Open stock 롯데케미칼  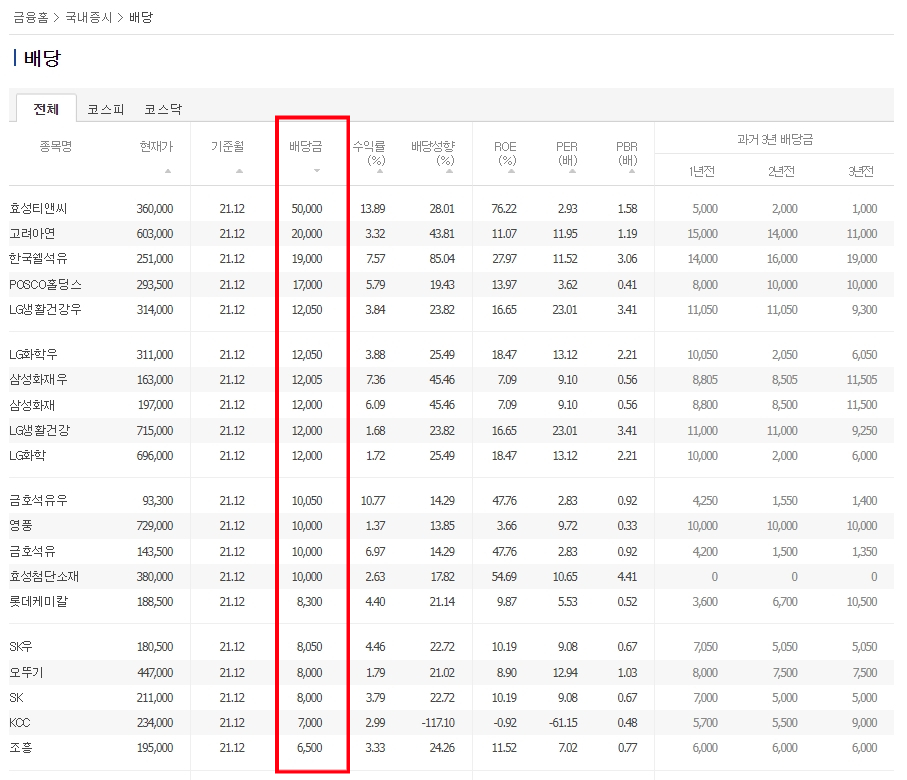38,602
